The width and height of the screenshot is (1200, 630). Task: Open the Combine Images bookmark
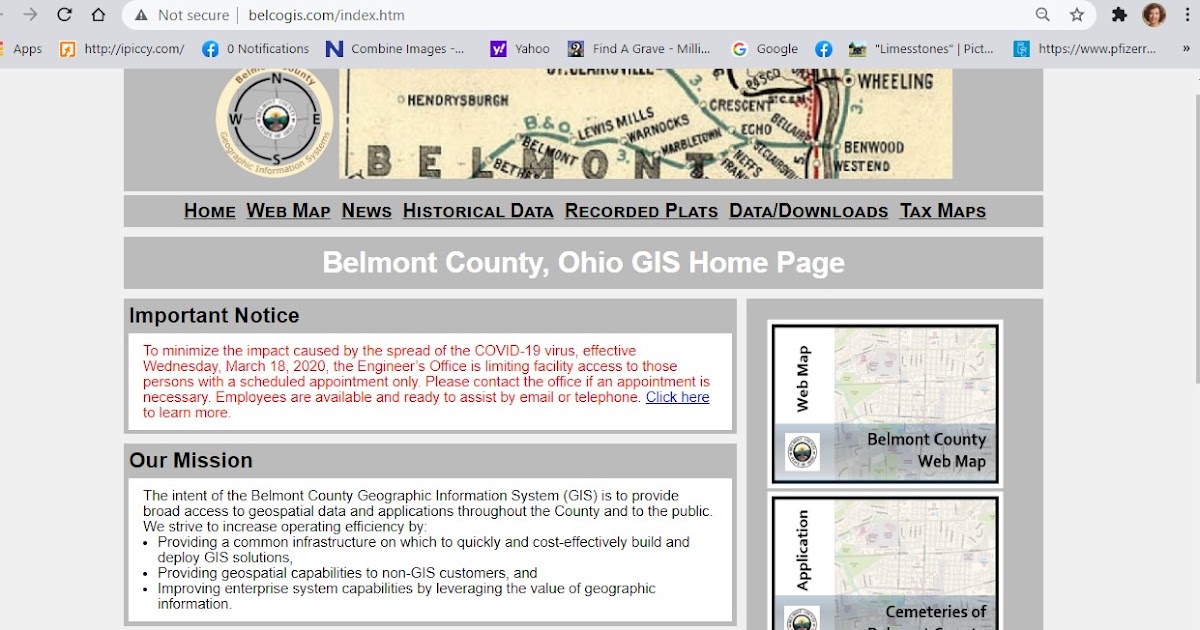395,49
